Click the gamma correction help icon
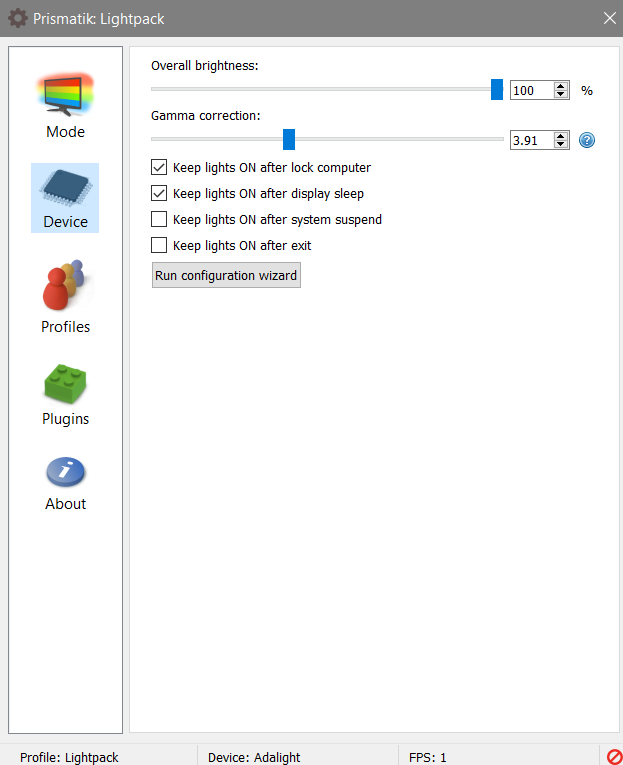Viewport: 623px width, 765px height. coord(587,140)
